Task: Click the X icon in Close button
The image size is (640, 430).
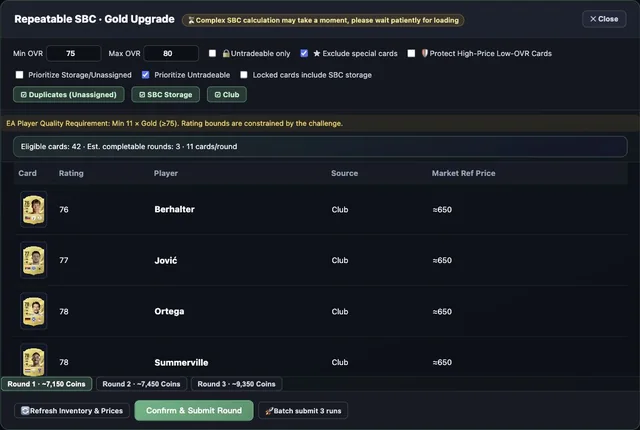Action: pyautogui.click(x=593, y=19)
